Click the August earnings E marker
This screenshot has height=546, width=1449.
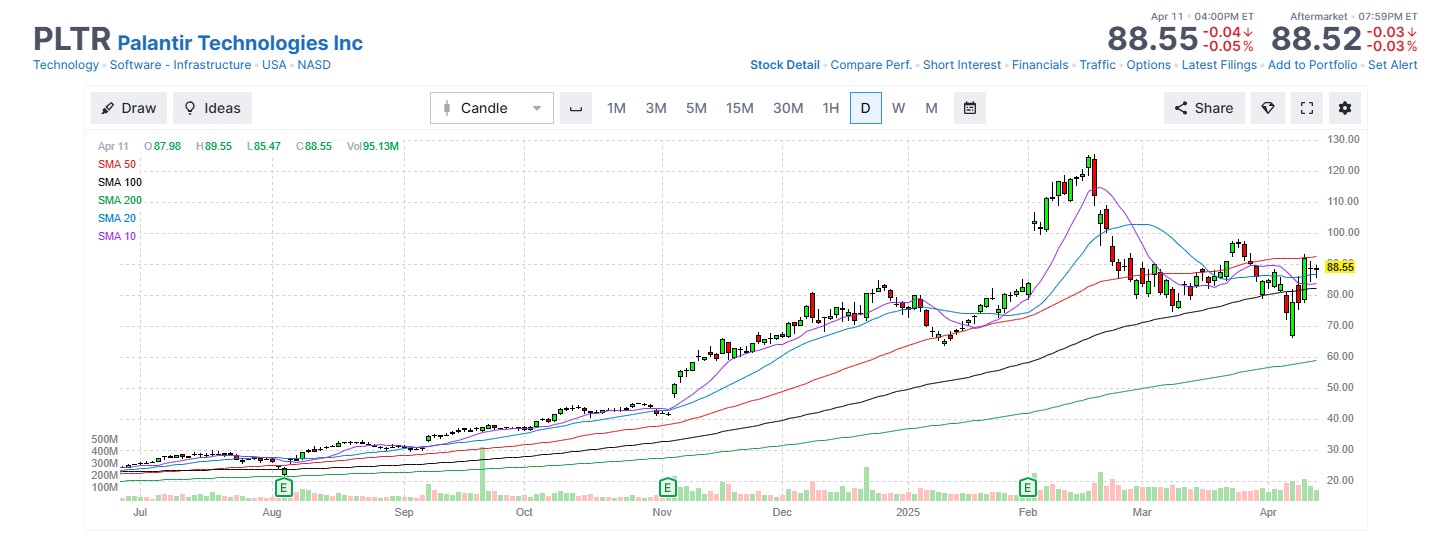284,487
